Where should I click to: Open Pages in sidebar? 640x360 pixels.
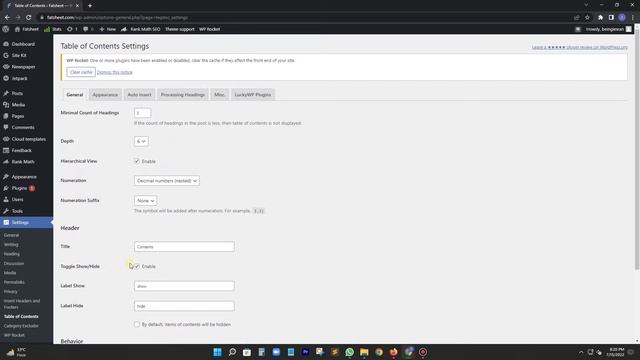click(18, 116)
